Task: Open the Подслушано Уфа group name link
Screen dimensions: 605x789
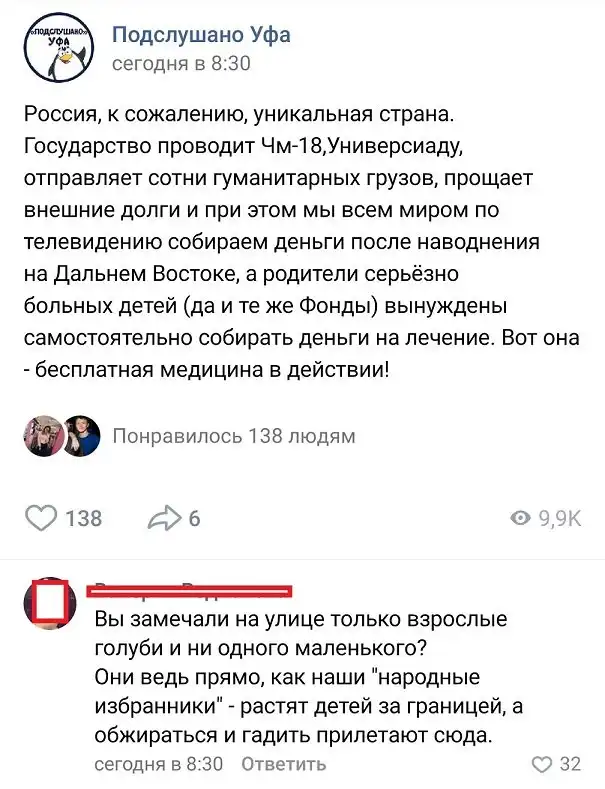Action: click(x=201, y=35)
